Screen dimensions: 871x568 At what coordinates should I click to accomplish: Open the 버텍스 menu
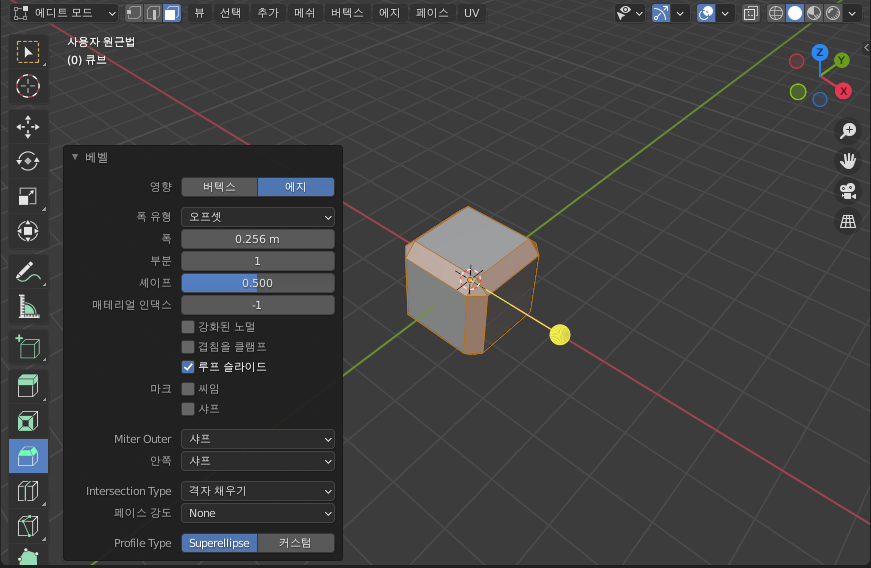coord(347,13)
